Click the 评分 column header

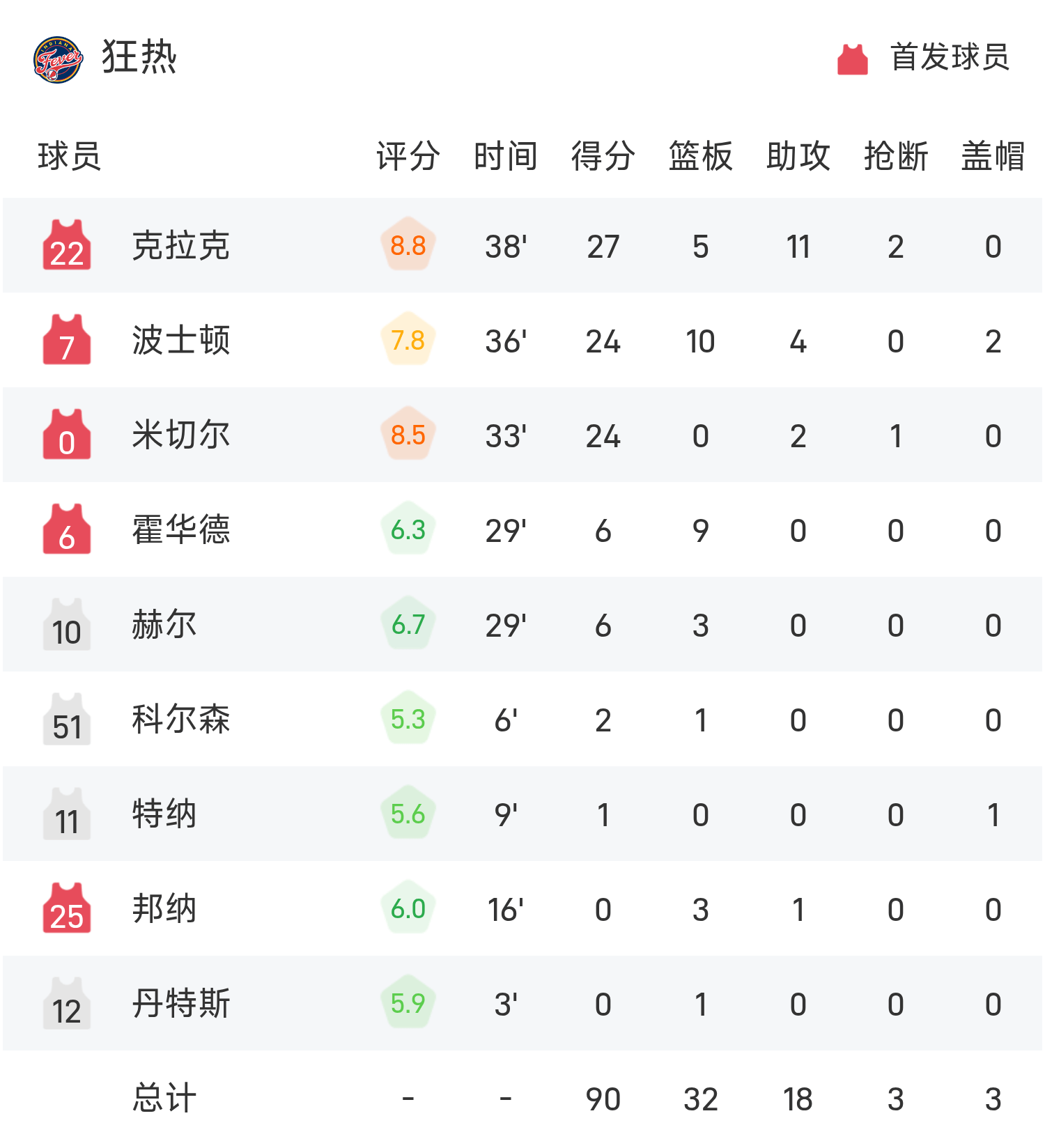tap(408, 156)
